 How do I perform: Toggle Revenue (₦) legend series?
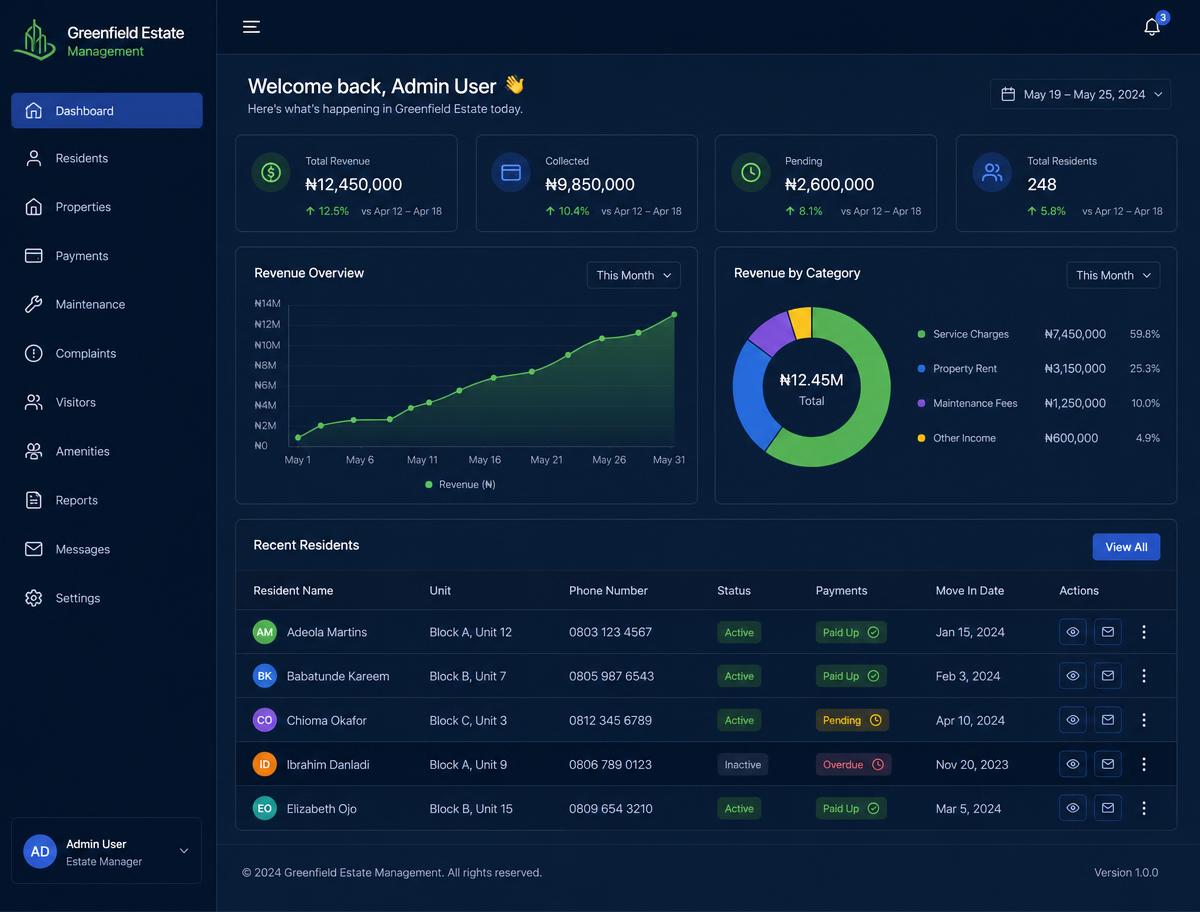(460, 484)
